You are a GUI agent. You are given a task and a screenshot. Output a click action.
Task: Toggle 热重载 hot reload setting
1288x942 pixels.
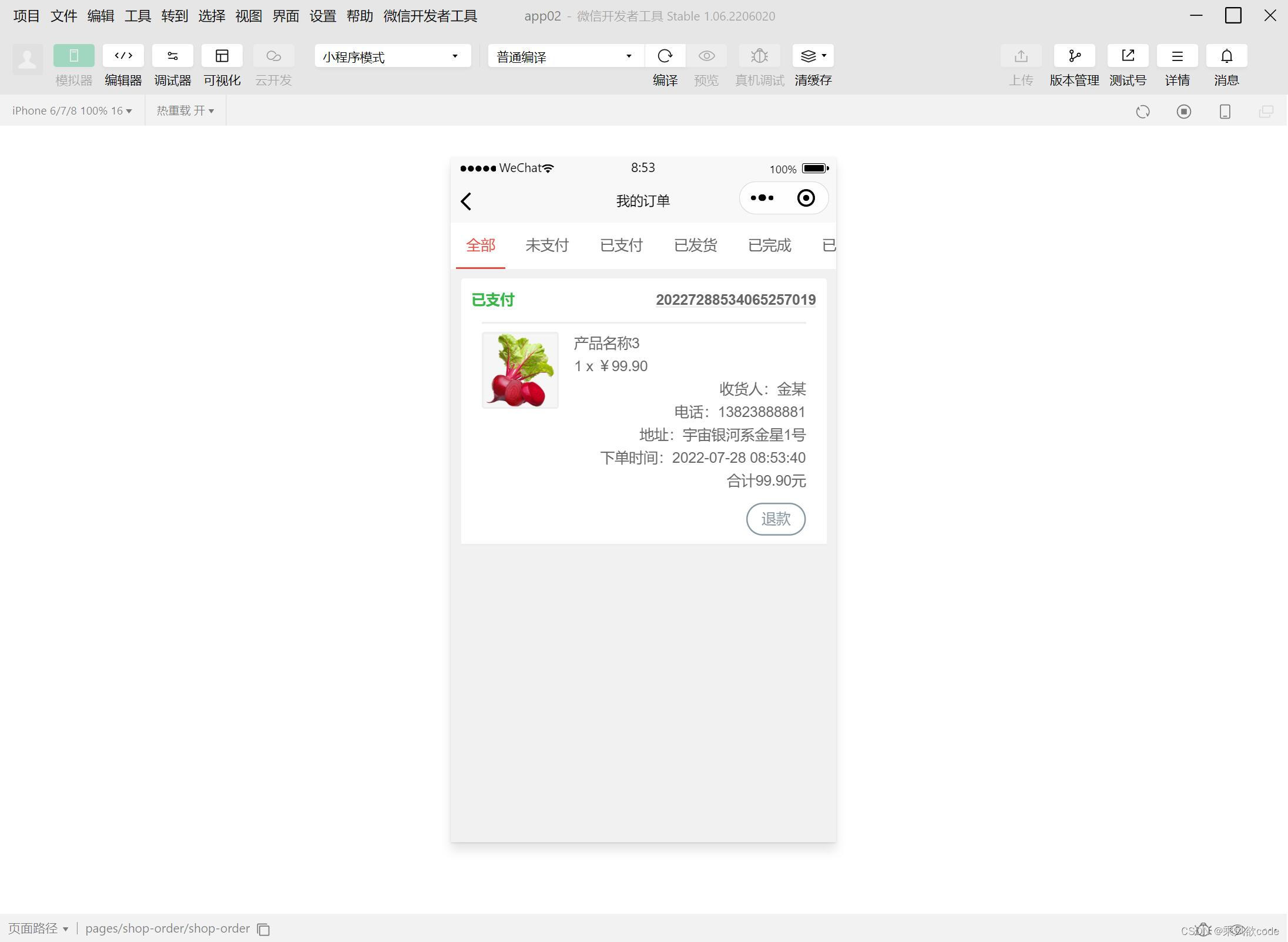click(185, 110)
